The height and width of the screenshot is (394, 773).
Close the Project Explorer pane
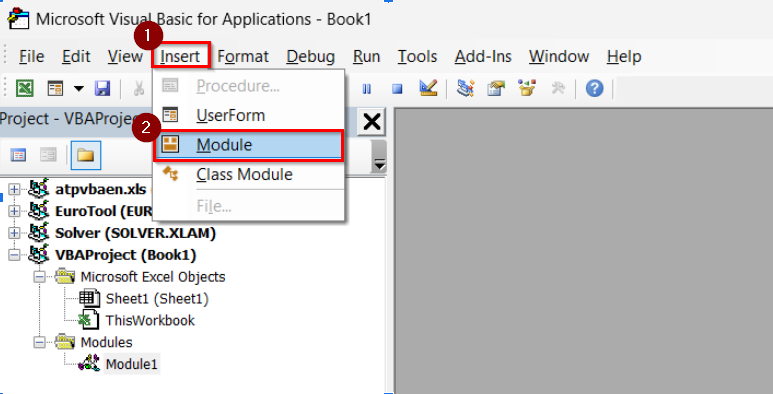(x=371, y=121)
